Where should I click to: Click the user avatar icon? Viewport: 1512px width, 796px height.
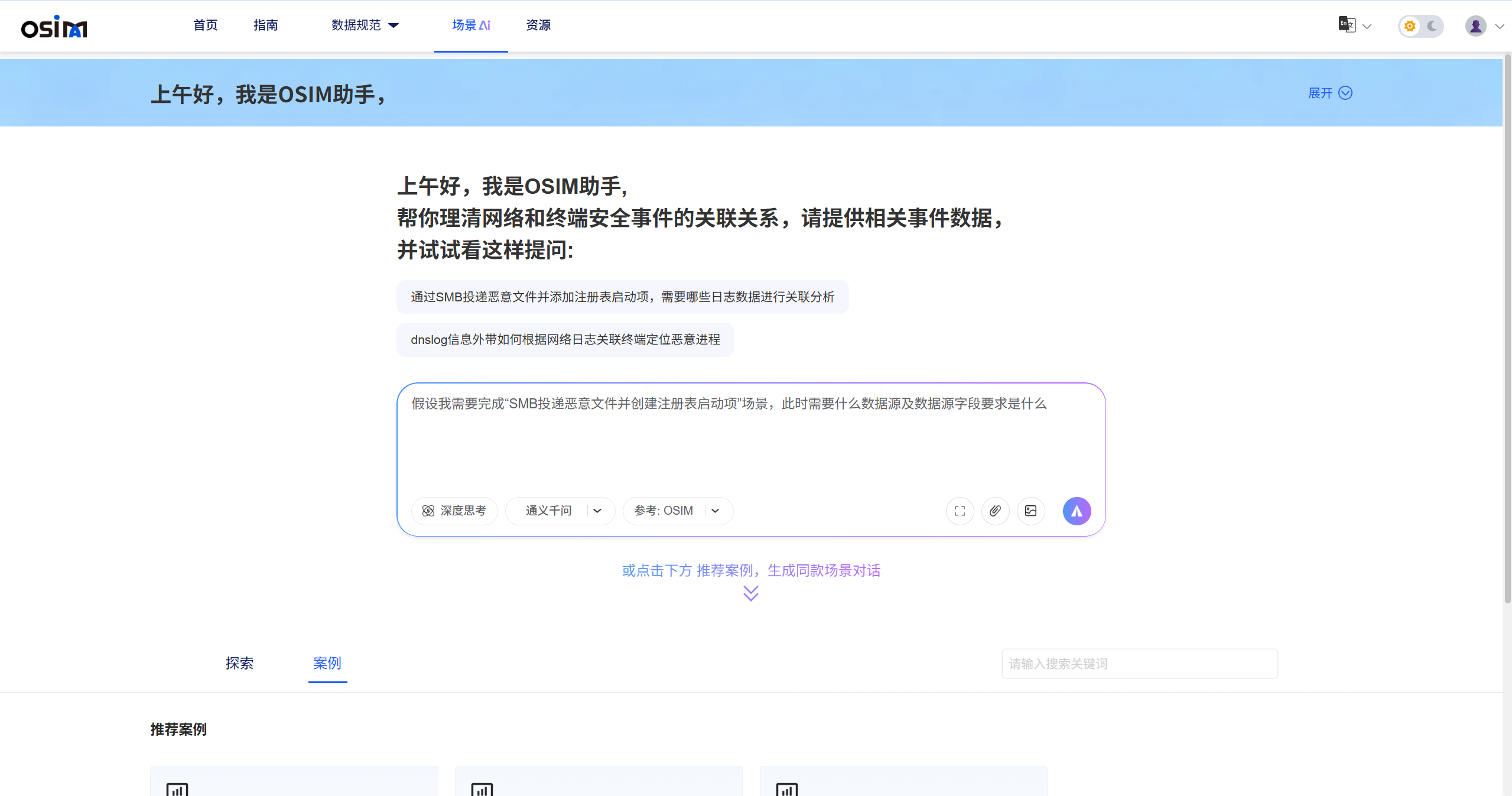coord(1475,26)
